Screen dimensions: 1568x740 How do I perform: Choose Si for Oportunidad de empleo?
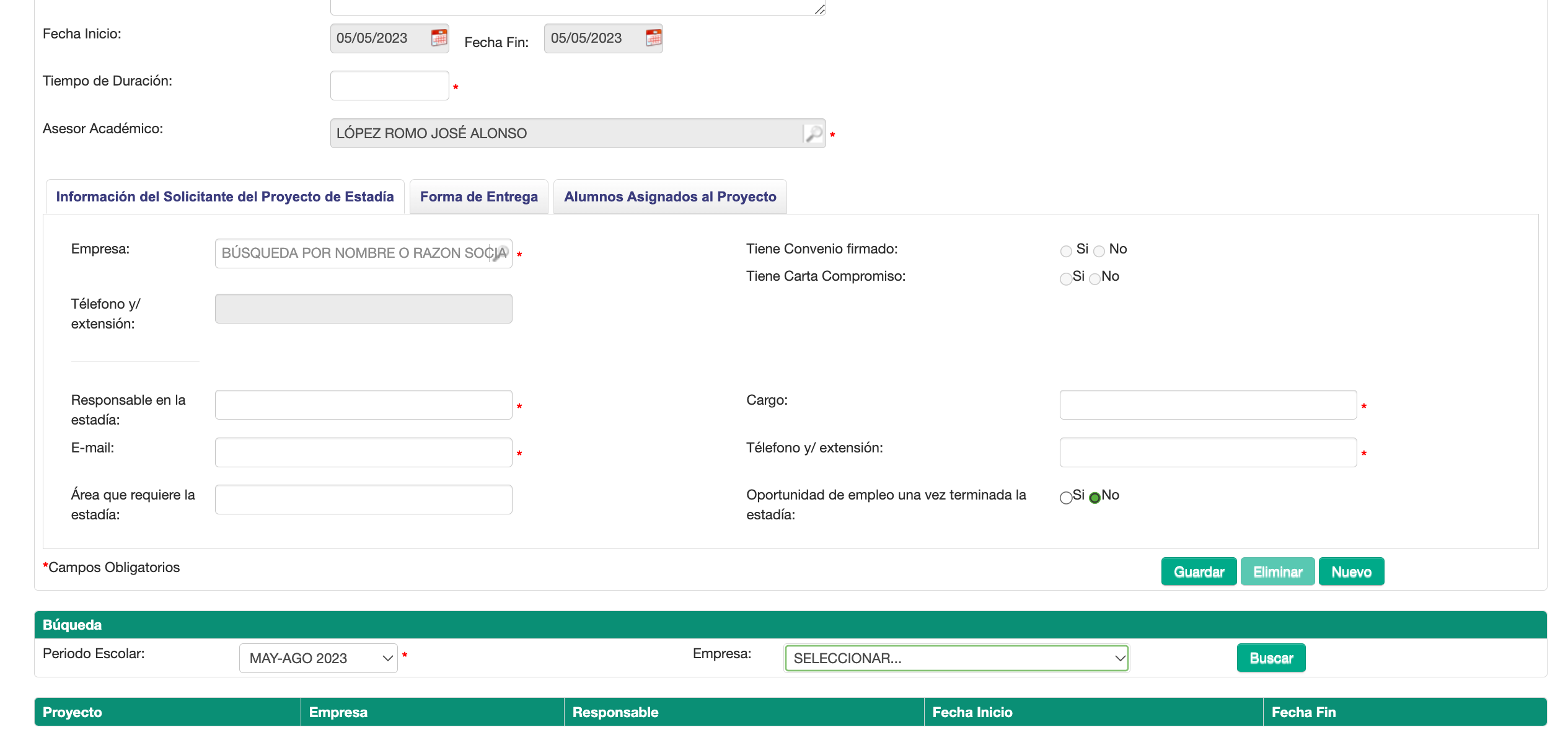(x=1065, y=498)
